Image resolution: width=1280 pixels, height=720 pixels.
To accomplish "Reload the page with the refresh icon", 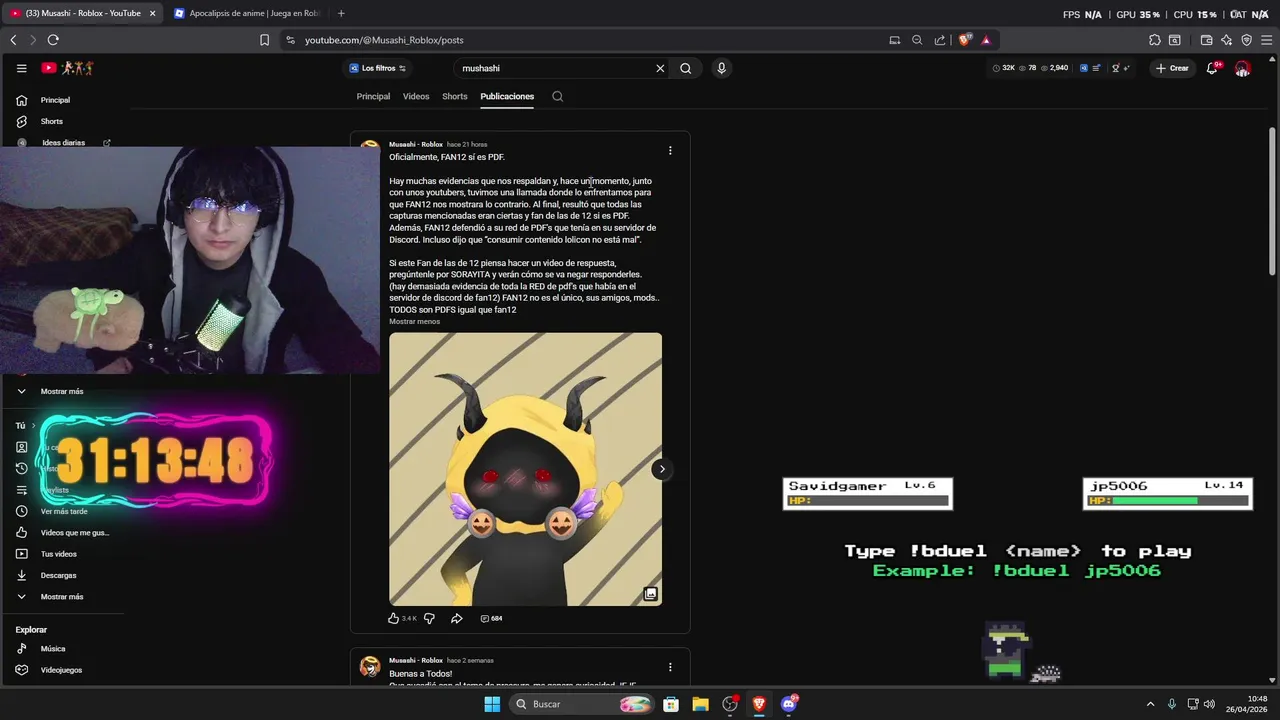I will pyautogui.click(x=53, y=40).
